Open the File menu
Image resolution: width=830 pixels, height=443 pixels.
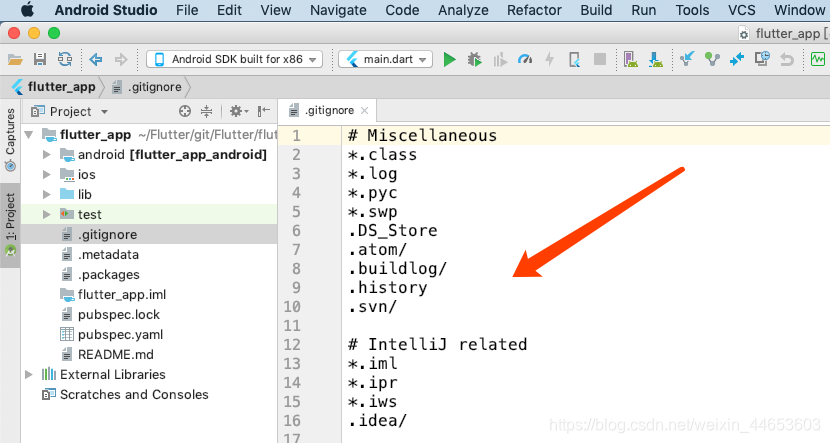coord(187,10)
